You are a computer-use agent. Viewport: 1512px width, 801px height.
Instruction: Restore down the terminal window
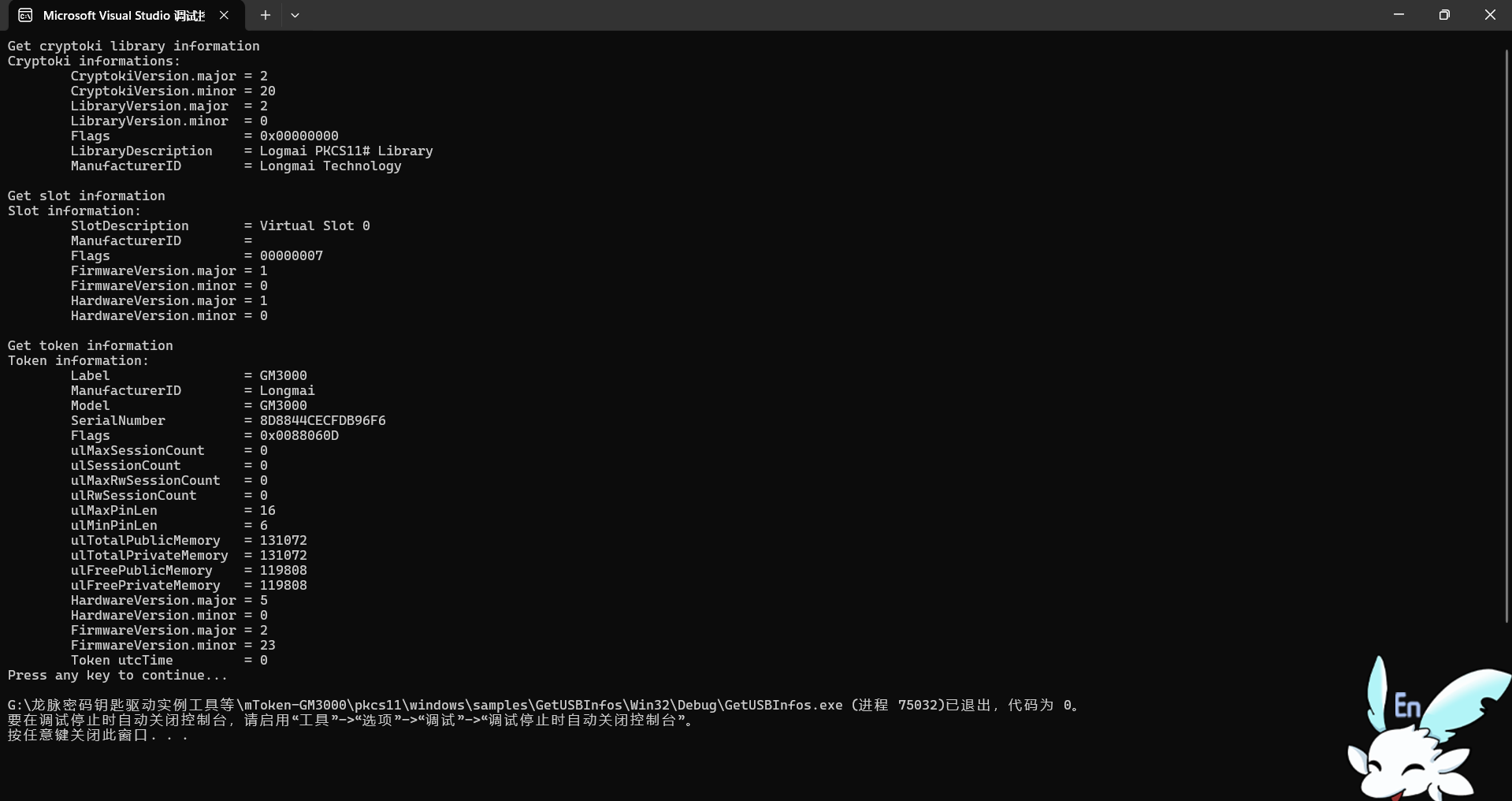1444,15
